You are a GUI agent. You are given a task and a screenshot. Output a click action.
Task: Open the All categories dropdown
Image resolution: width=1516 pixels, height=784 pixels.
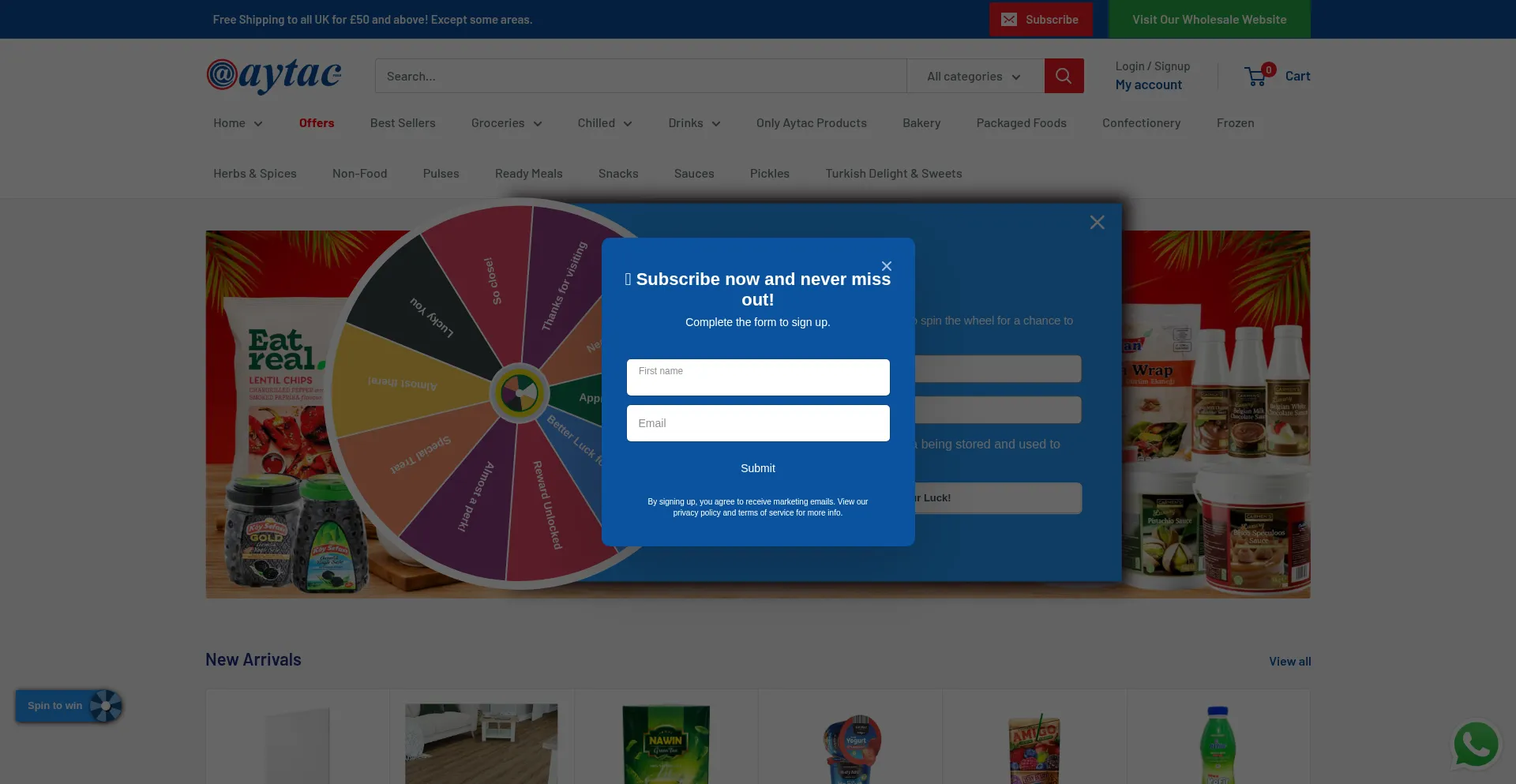pos(974,77)
